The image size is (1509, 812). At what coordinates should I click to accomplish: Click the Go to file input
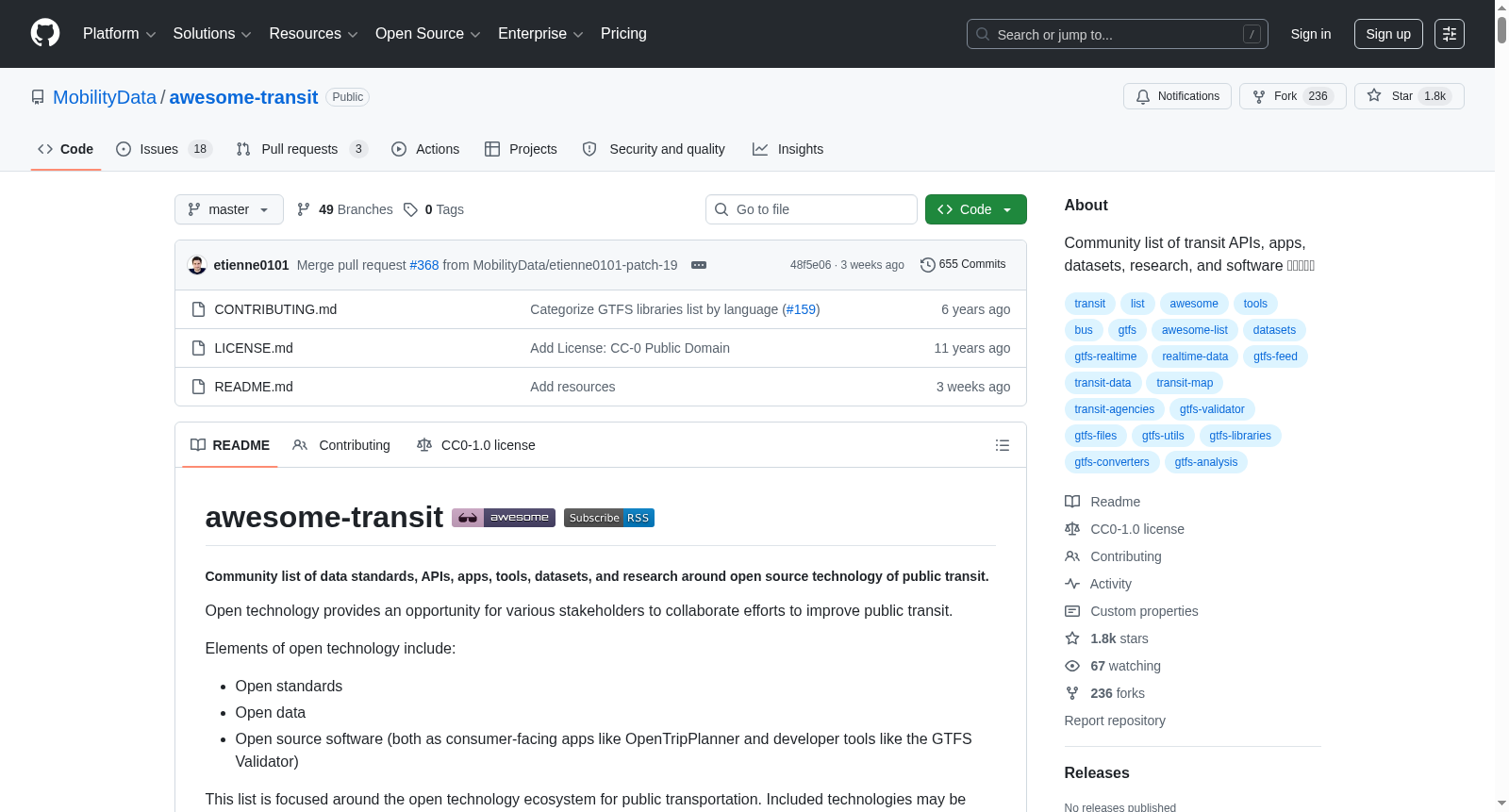pos(811,209)
